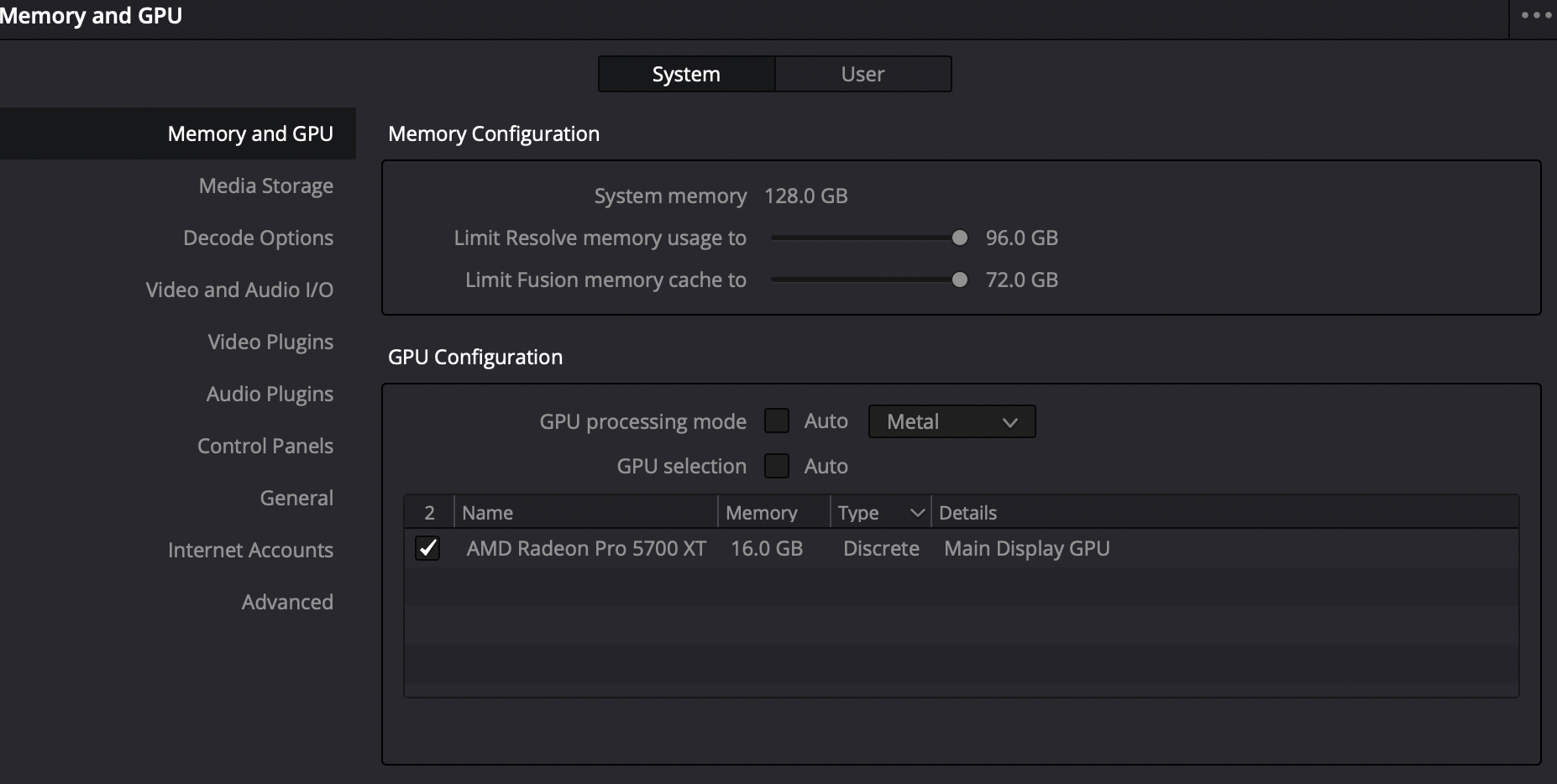Expand the Type column header chevron
The image size is (1557, 784).
pyautogui.click(x=917, y=512)
